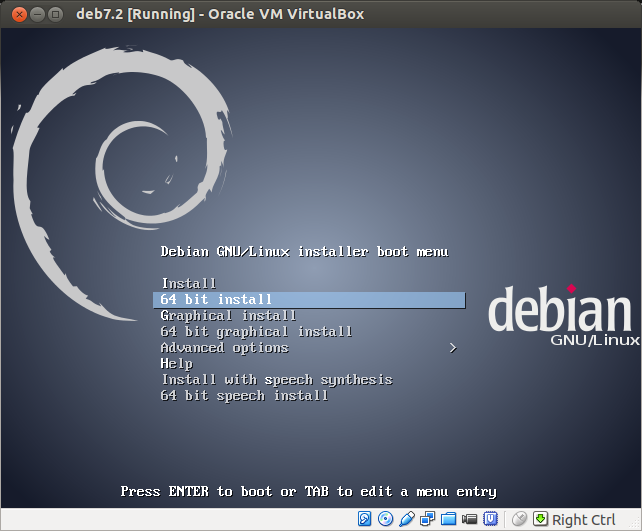Expand Advanced options using its arrow

[x=452, y=348]
